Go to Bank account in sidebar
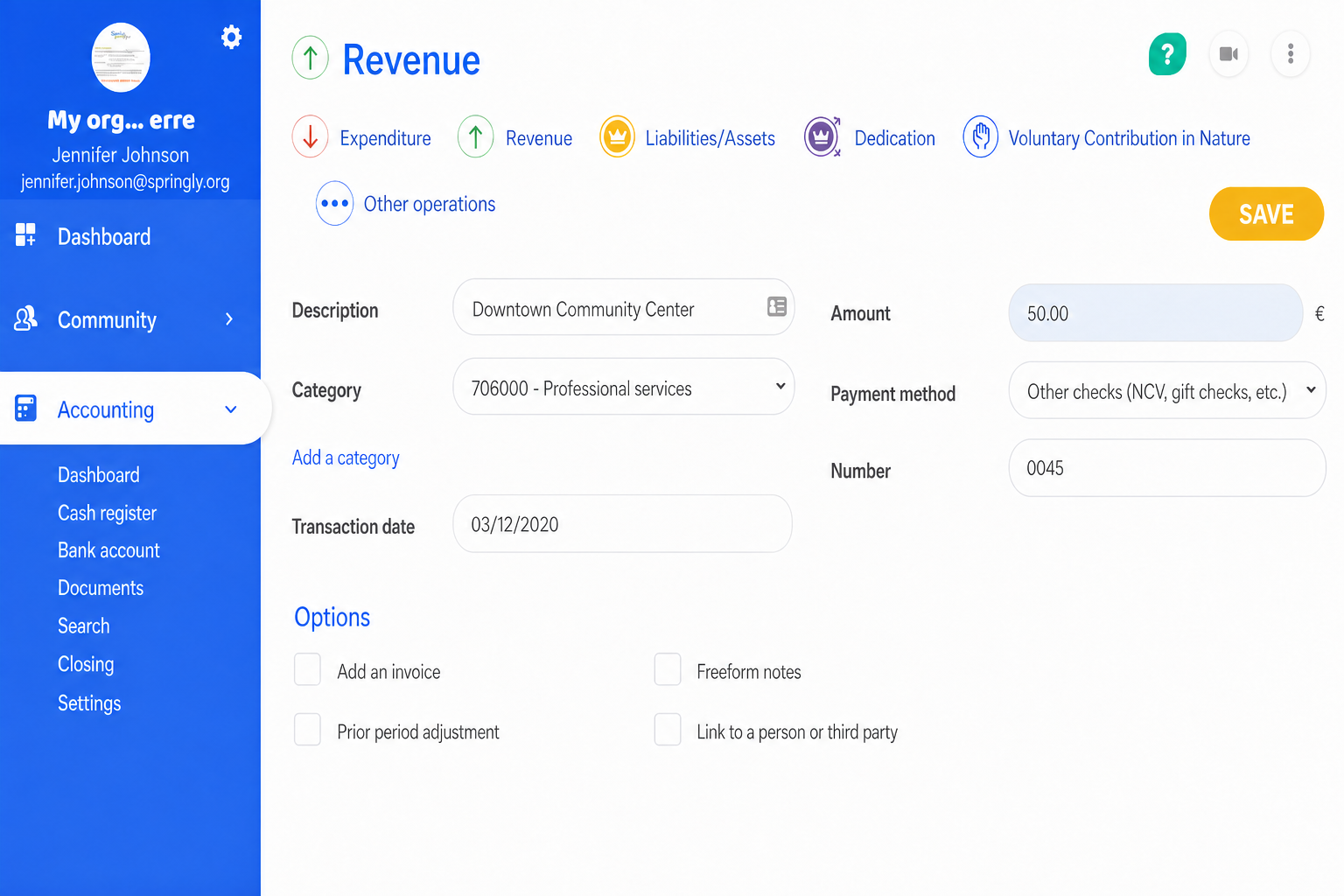The height and width of the screenshot is (896, 1344). click(x=108, y=550)
